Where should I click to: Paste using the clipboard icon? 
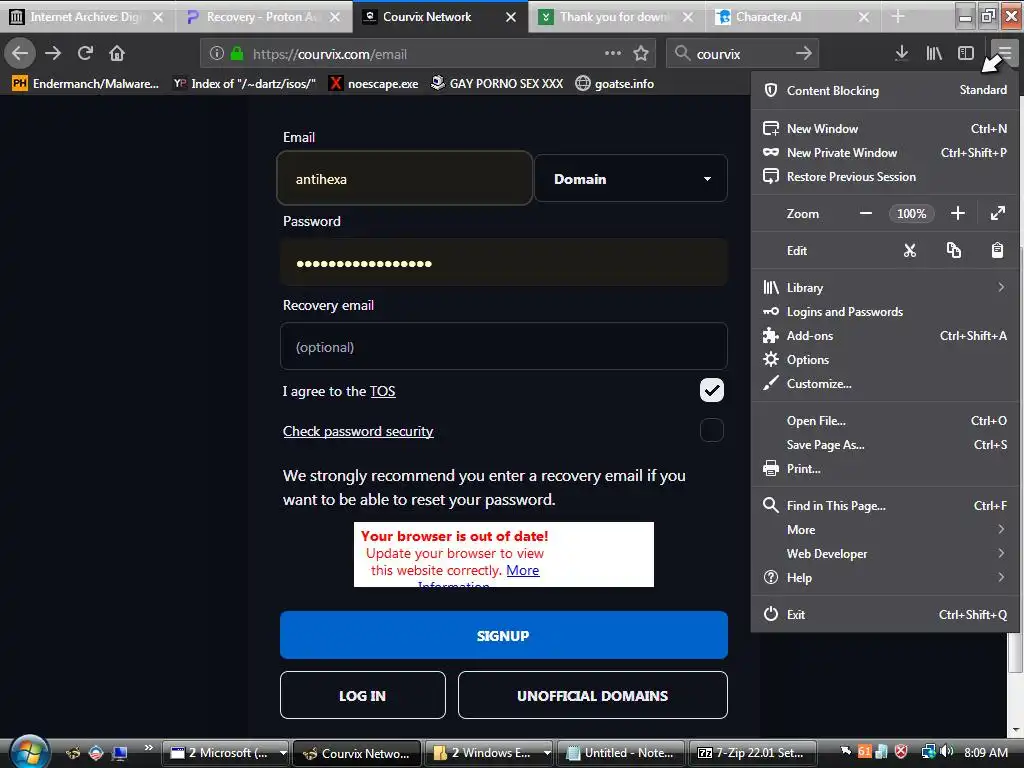click(997, 251)
